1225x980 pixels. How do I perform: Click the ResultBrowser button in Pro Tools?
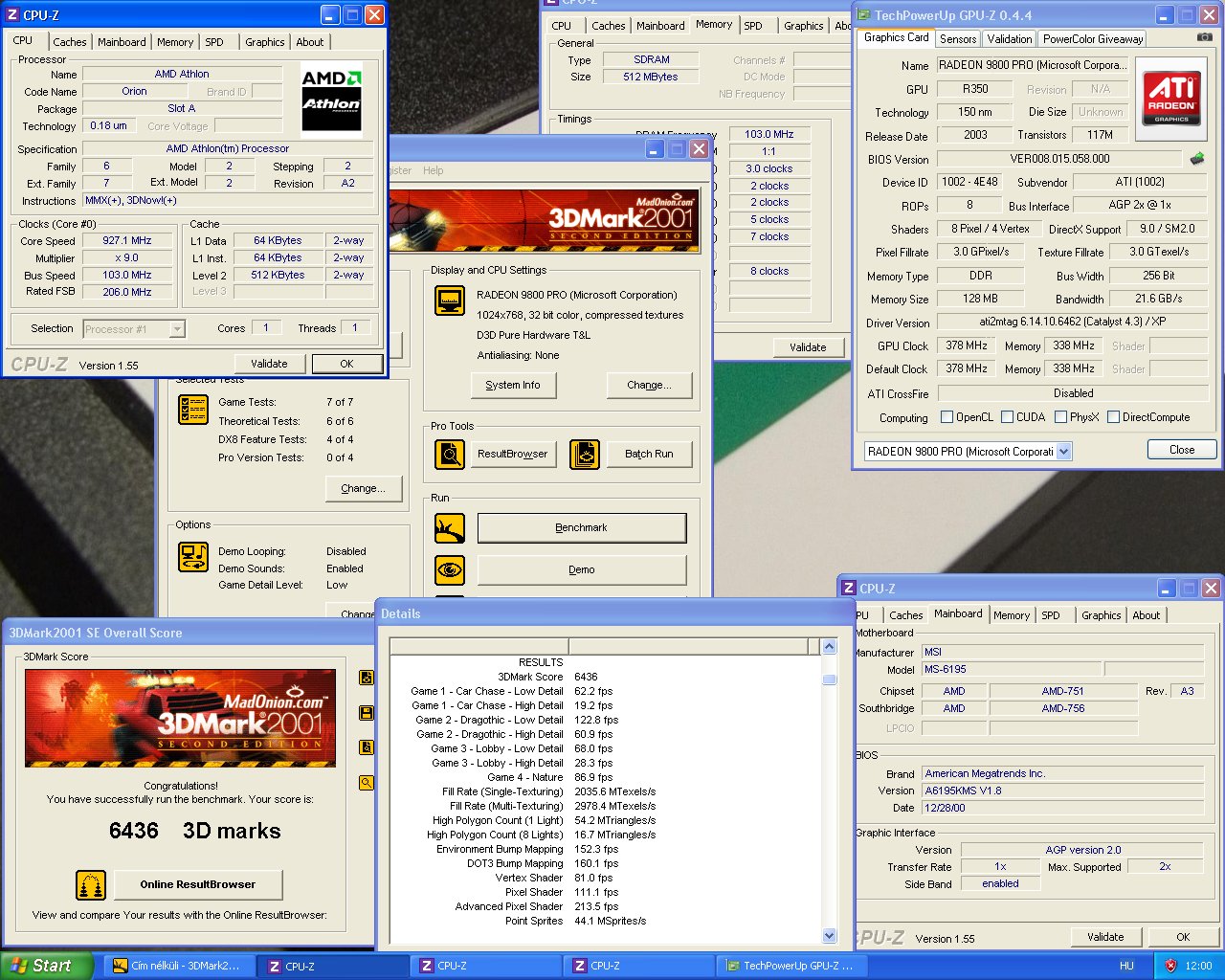coord(513,454)
